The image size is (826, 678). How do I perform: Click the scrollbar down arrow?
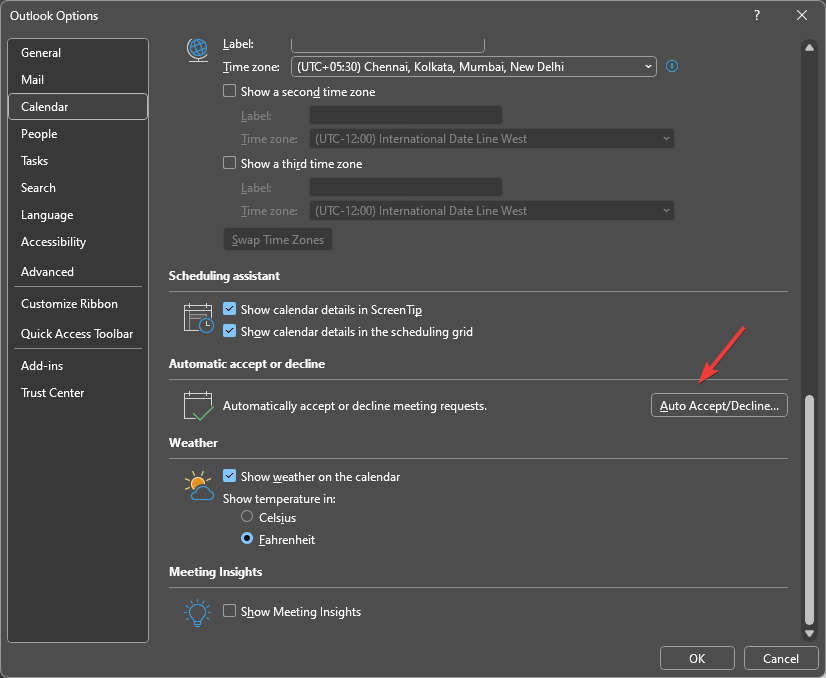pos(809,633)
